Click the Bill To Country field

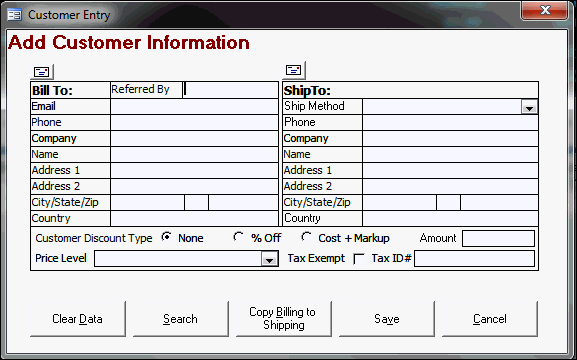tap(194, 219)
